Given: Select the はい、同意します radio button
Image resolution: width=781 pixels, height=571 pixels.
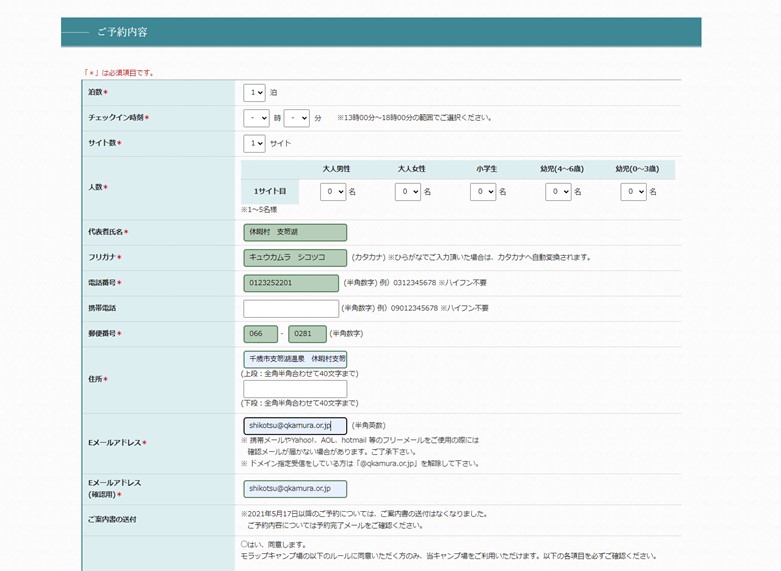Looking at the screenshot, I should (244, 544).
